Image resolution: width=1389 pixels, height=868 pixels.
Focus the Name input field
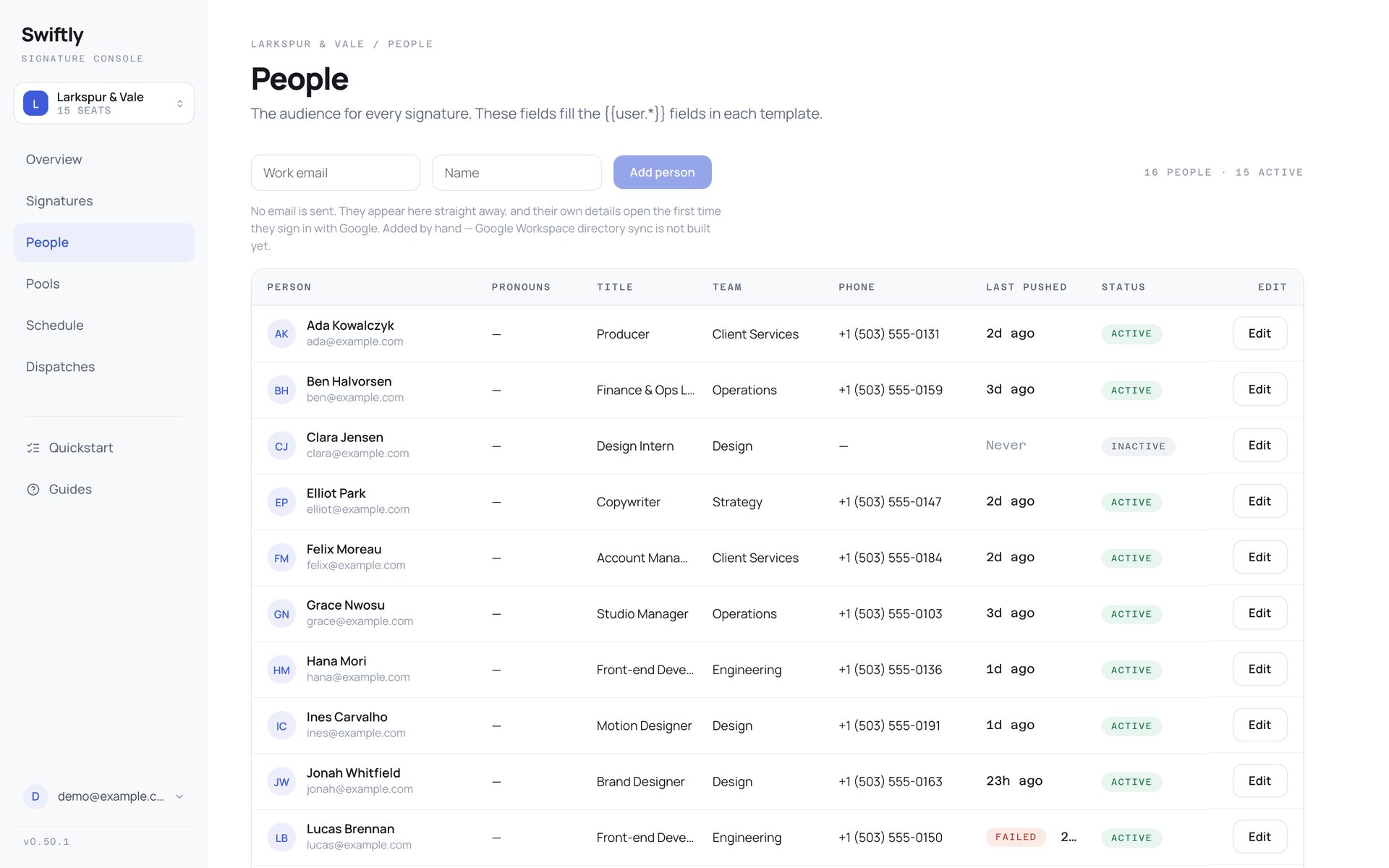pyautogui.click(x=517, y=173)
